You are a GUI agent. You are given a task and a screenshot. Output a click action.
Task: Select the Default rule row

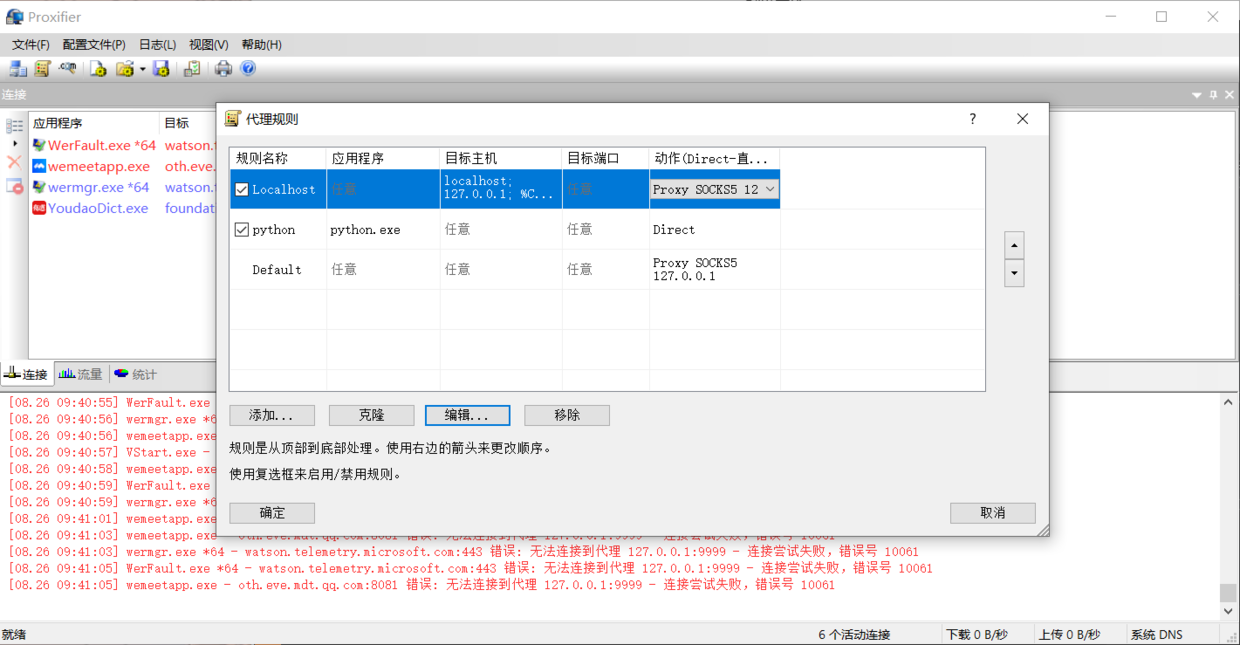607,269
